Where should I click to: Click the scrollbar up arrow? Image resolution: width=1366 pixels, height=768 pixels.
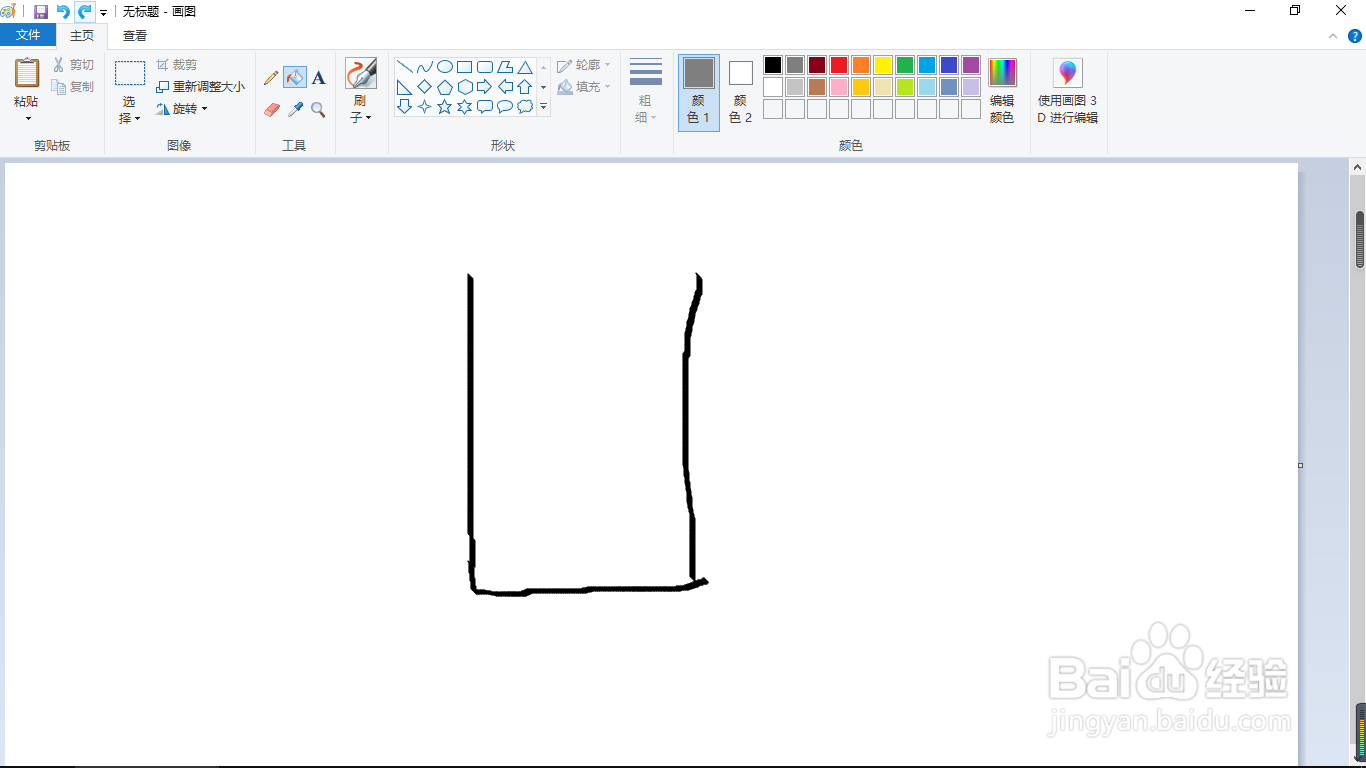(x=1358, y=168)
